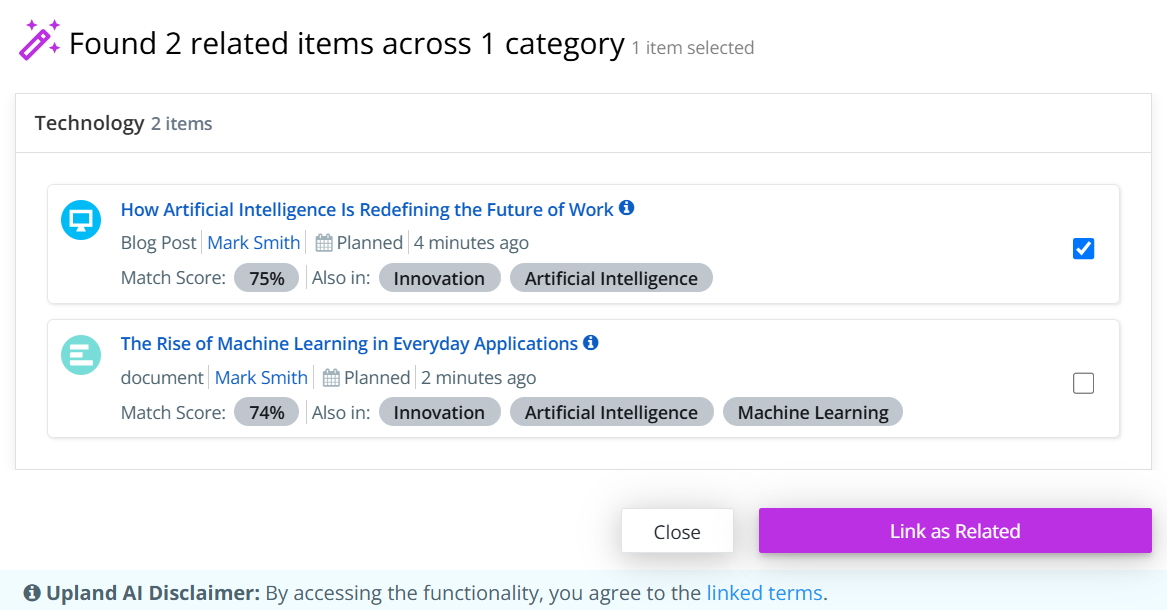Click the Technology category header
Image resolution: width=1167 pixels, height=610 pixels.
pyautogui.click(x=90, y=123)
